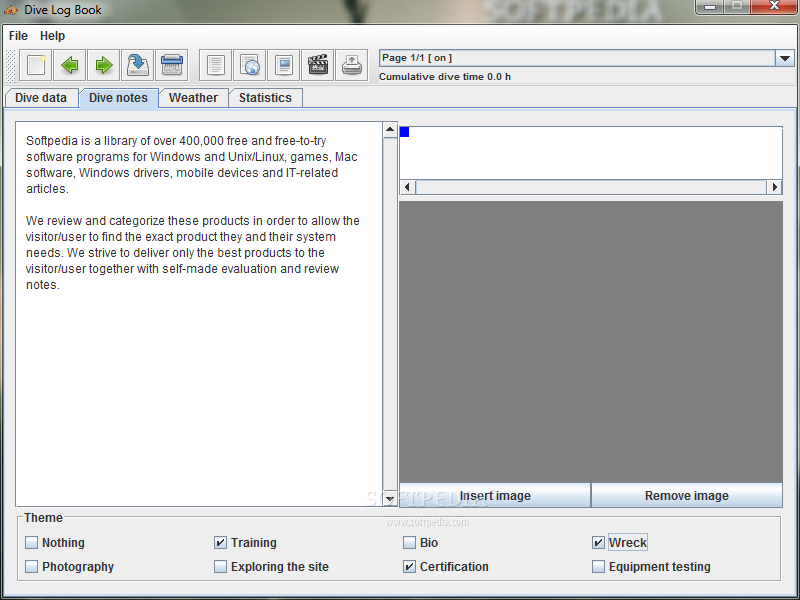The height and width of the screenshot is (600, 800).
Task: Click the text document page icon
Action: [215, 65]
